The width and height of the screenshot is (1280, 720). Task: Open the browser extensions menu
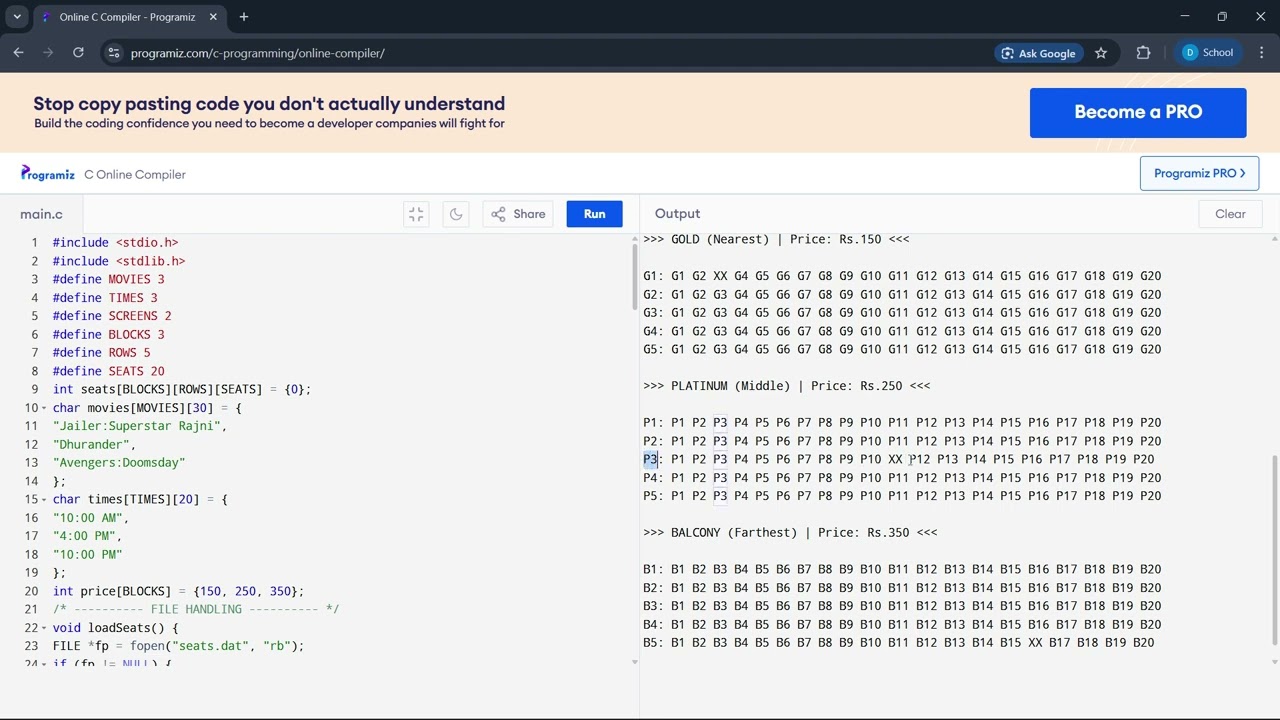click(1143, 53)
